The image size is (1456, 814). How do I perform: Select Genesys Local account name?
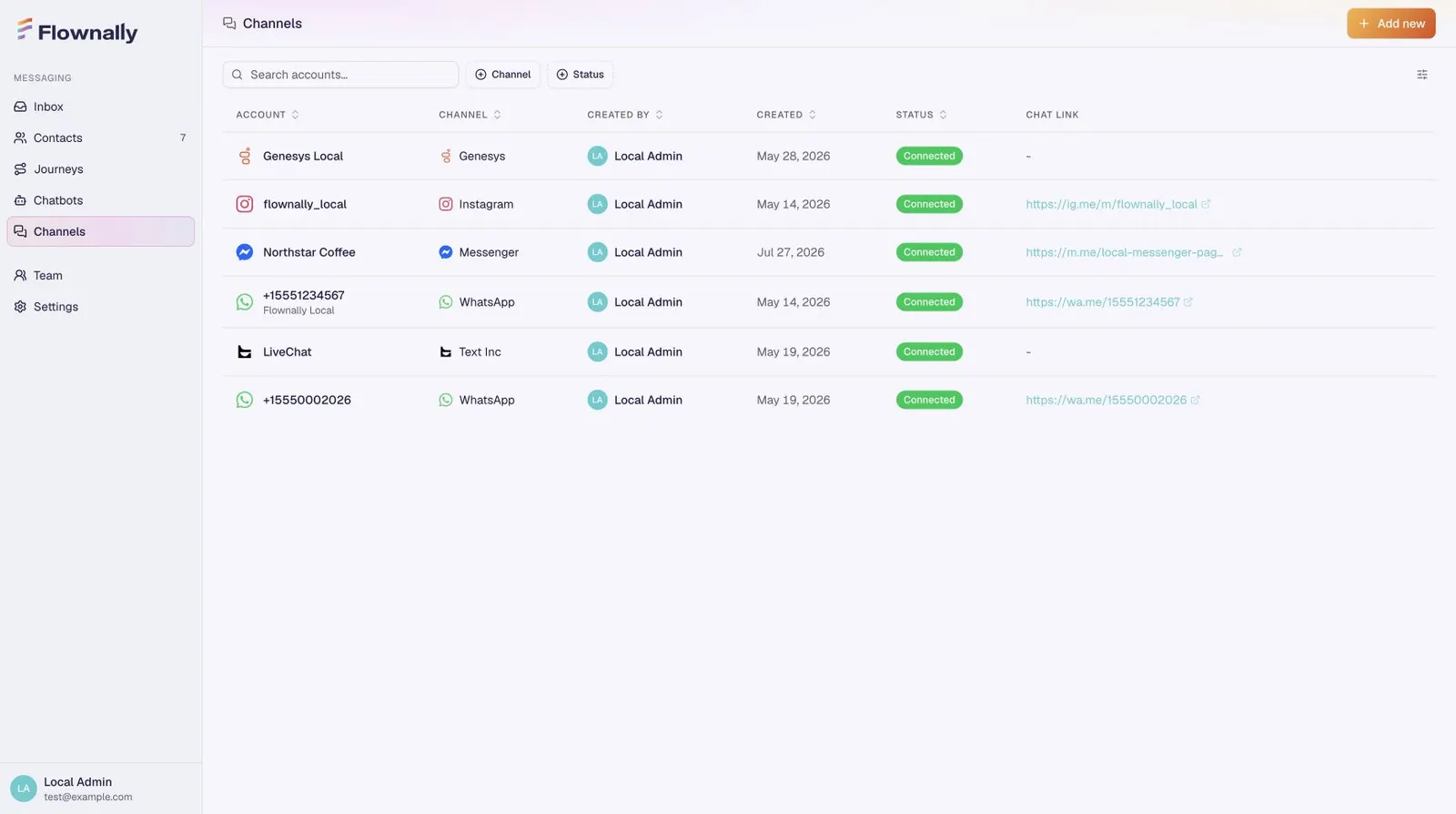click(303, 156)
